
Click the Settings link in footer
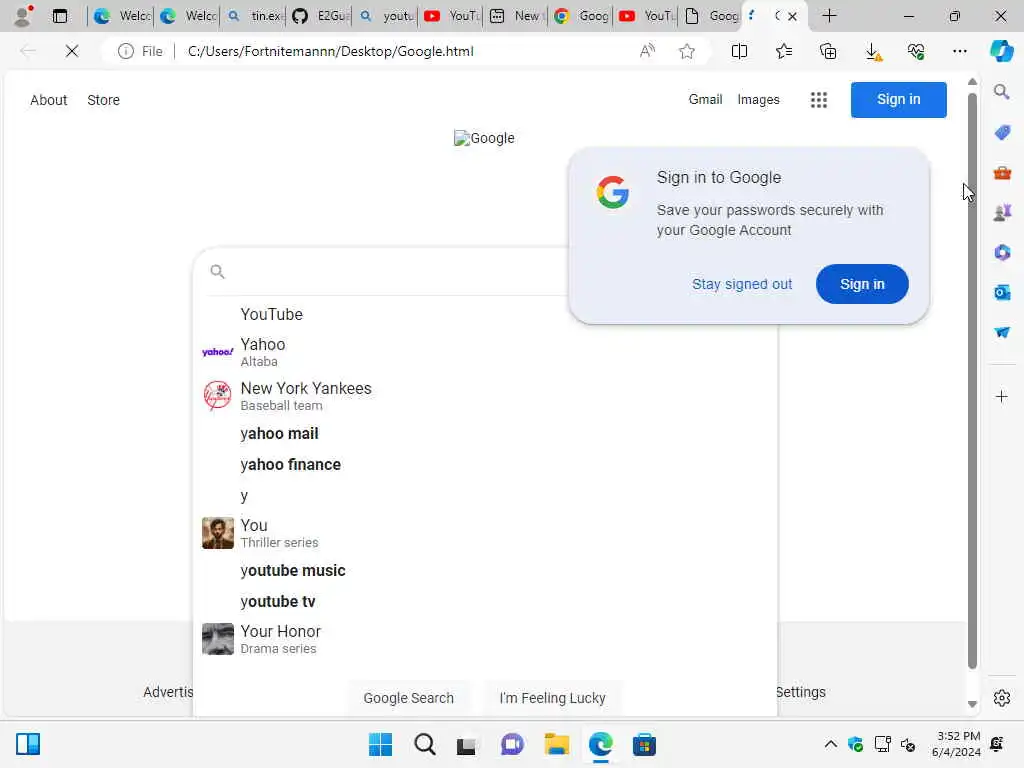801,692
